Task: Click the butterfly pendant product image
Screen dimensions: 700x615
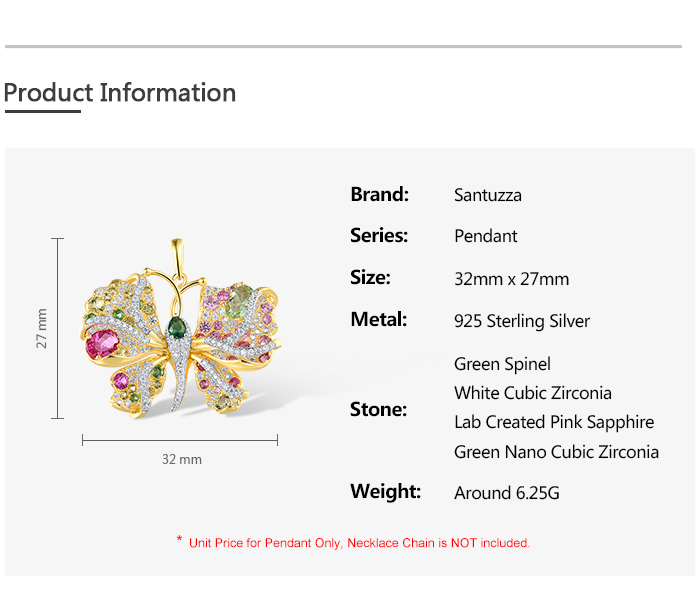Action: tap(180, 329)
